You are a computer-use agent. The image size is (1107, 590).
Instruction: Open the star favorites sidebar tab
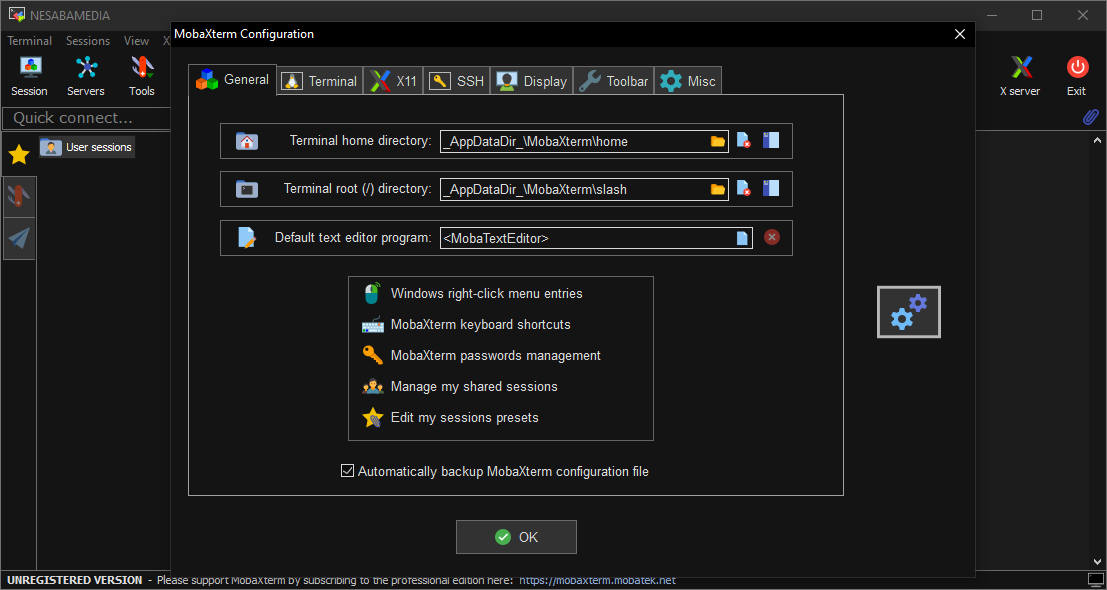(19, 154)
